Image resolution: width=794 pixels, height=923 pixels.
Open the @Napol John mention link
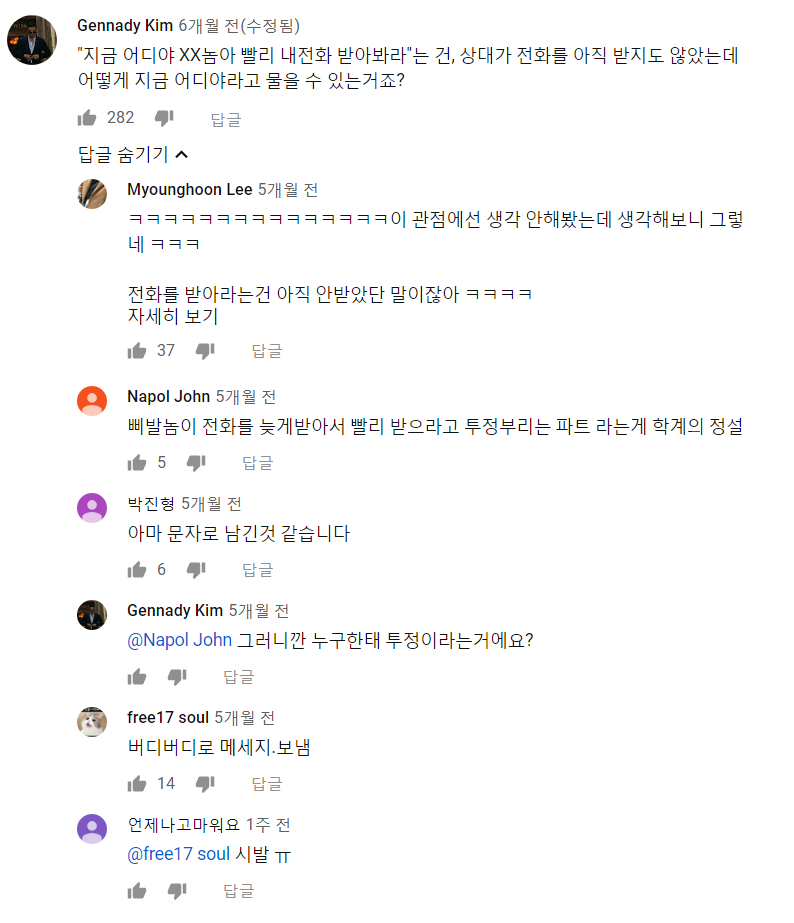click(x=180, y=640)
